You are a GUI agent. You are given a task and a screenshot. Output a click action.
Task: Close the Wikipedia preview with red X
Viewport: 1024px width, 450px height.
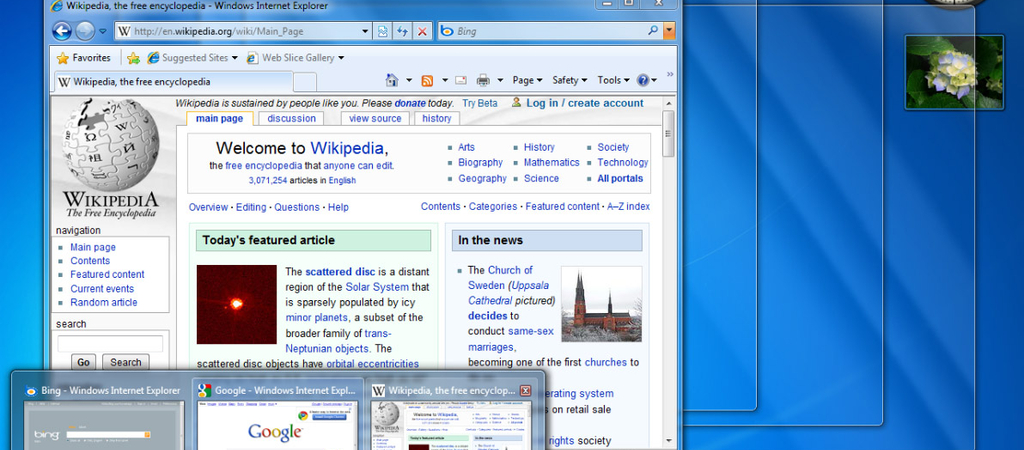(x=525, y=391)
